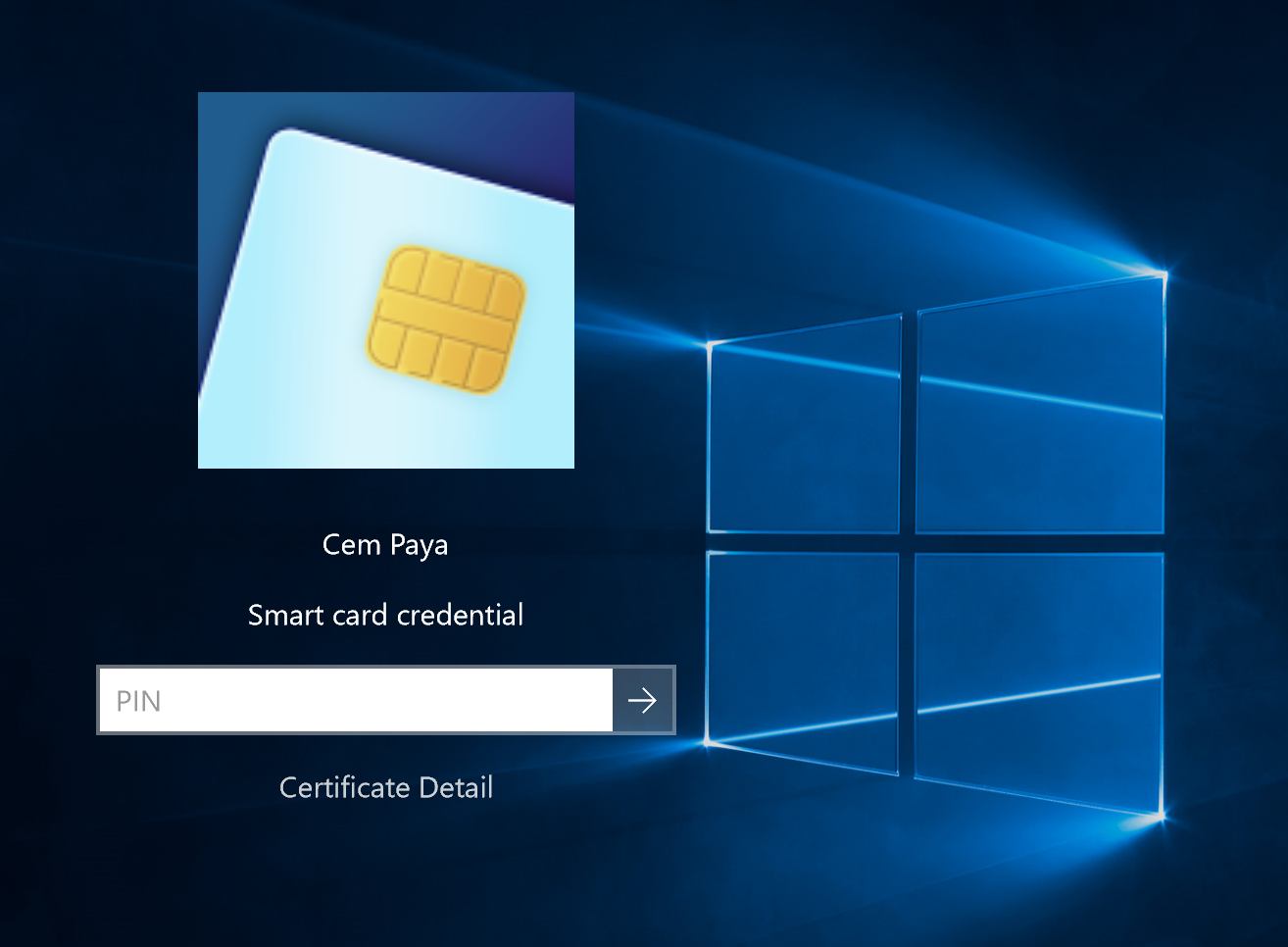Click the center cross of the Windows logo
1288x947 pixels.
click(908, 543)
